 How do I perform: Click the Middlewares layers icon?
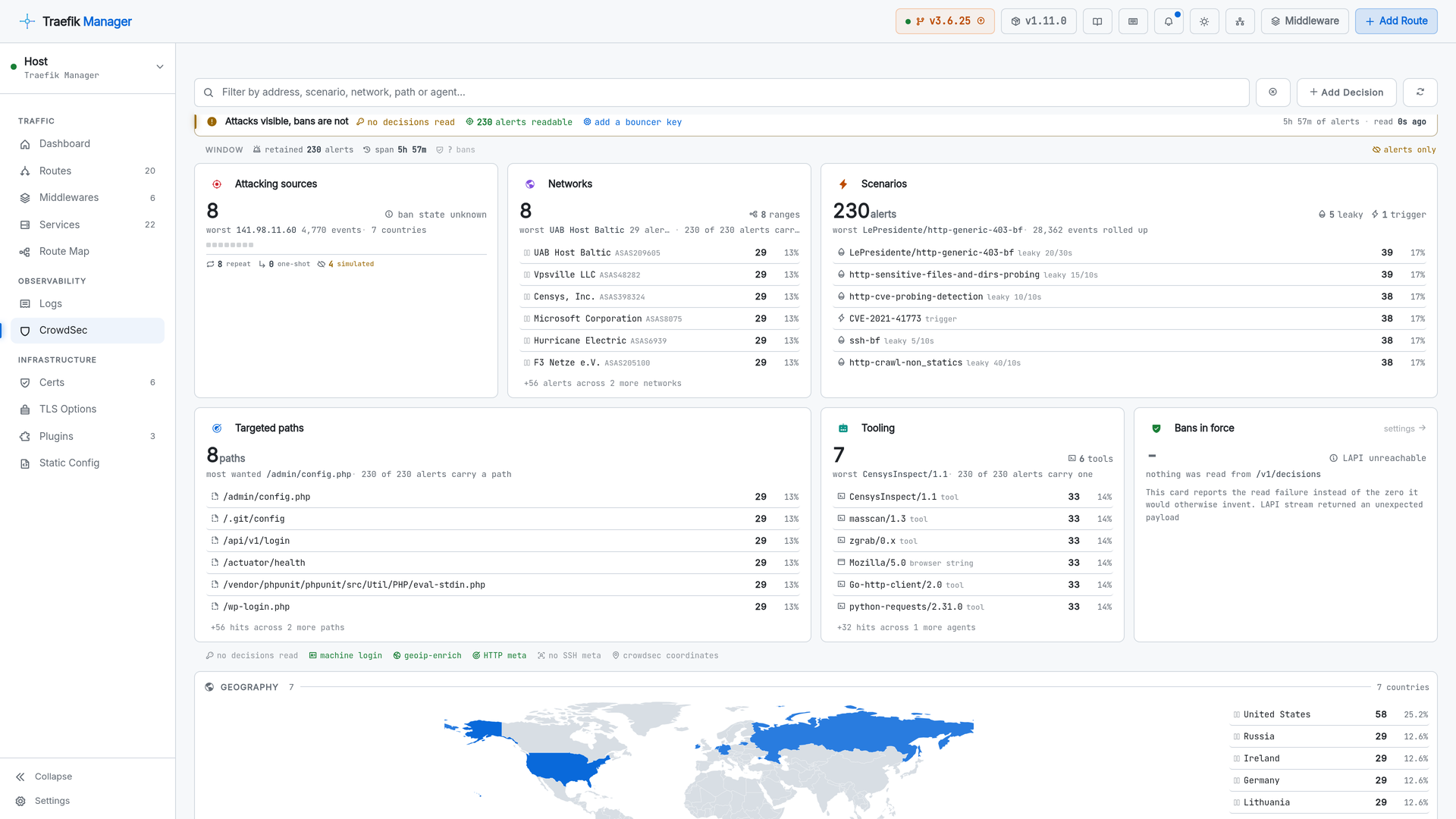coord(25,198)
